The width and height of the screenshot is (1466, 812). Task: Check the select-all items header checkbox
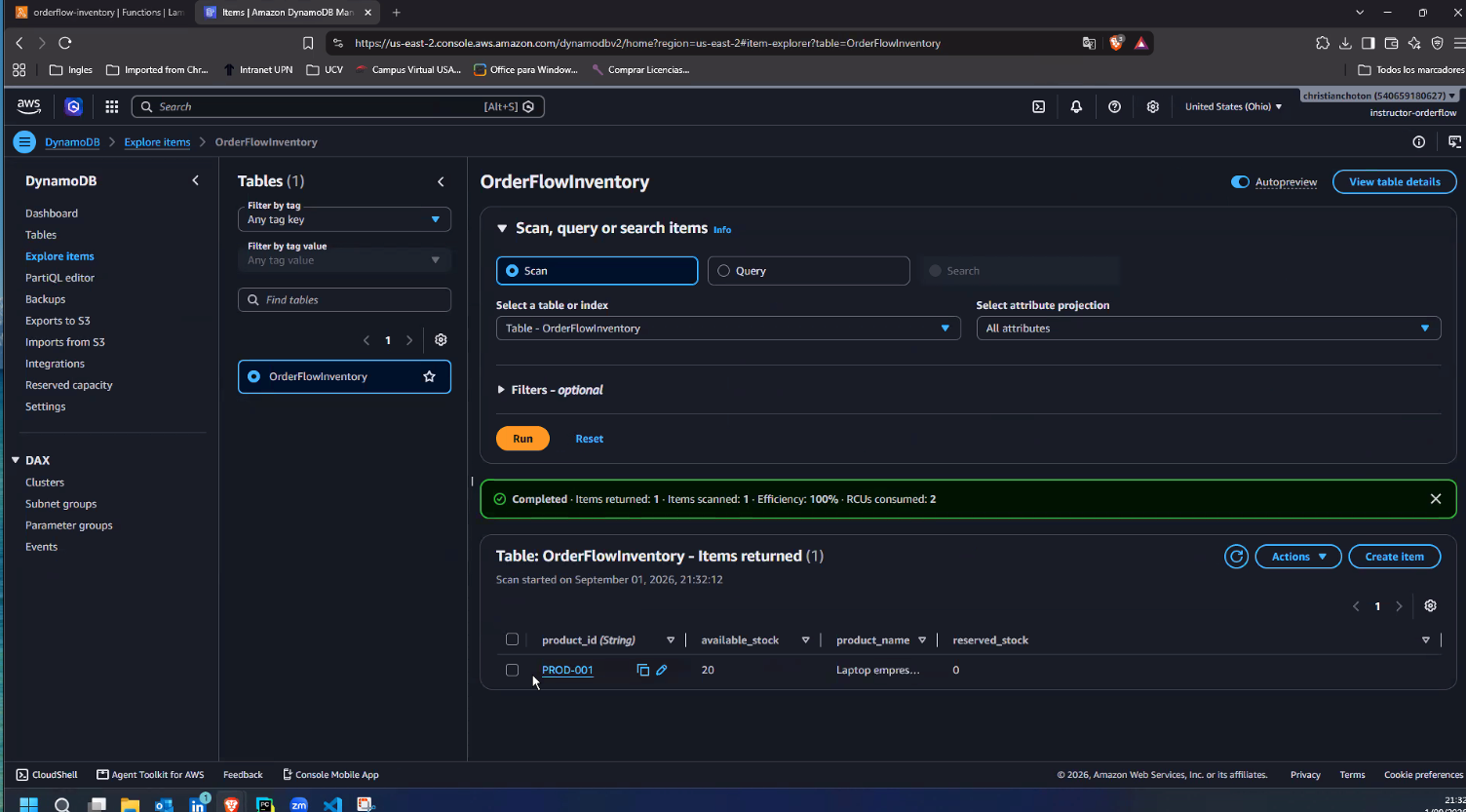(x=512, y=639)
